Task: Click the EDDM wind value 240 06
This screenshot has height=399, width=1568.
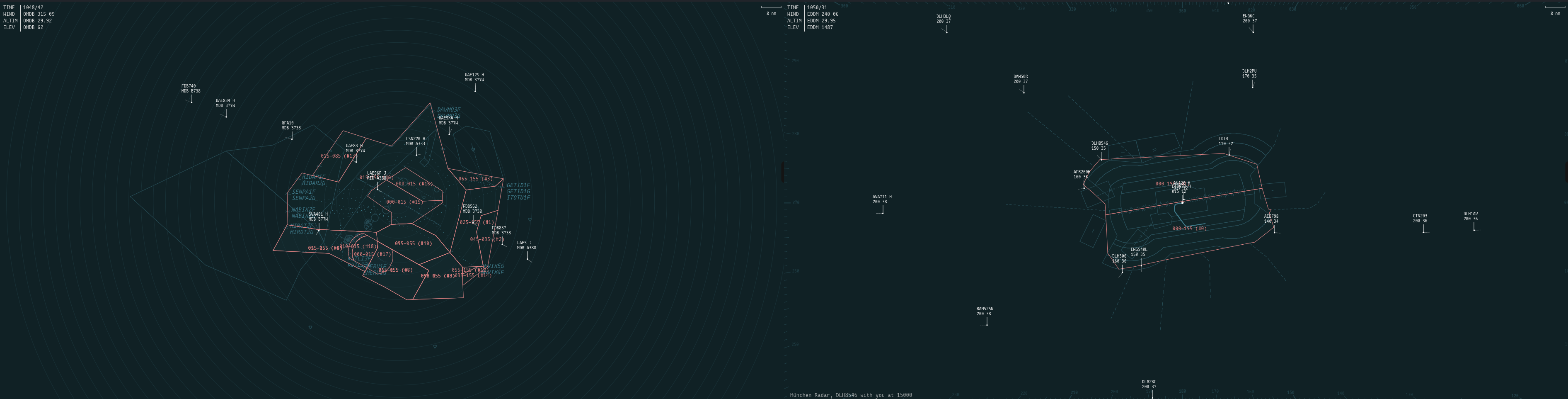Action: [830, 14]
